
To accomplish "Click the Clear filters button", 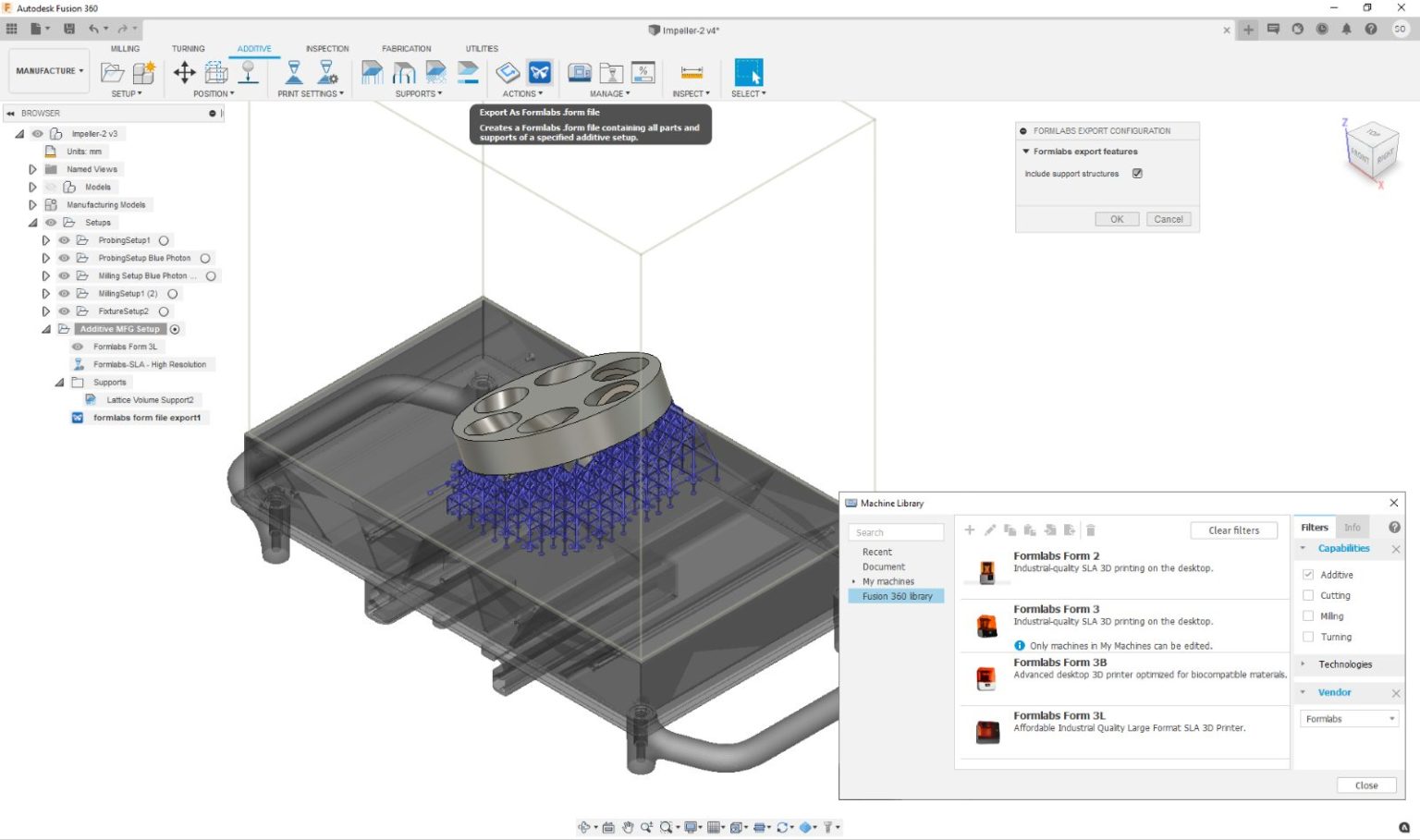I will tap(1233, 530).
